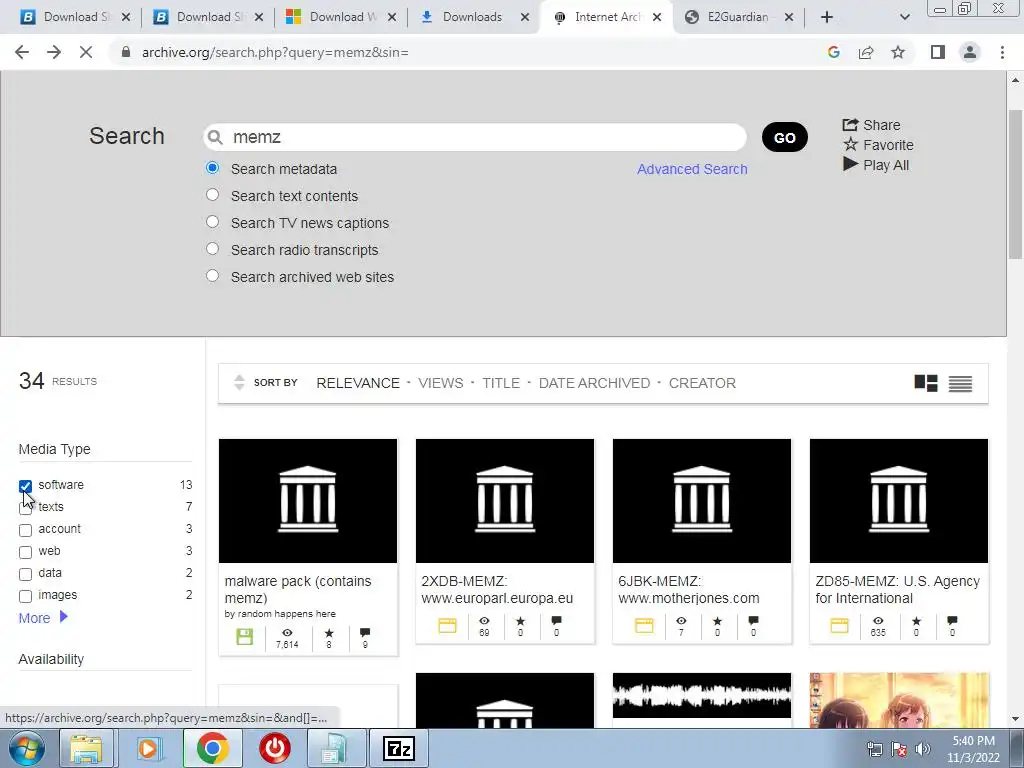Open 7-Zip from taskbar

398,748
